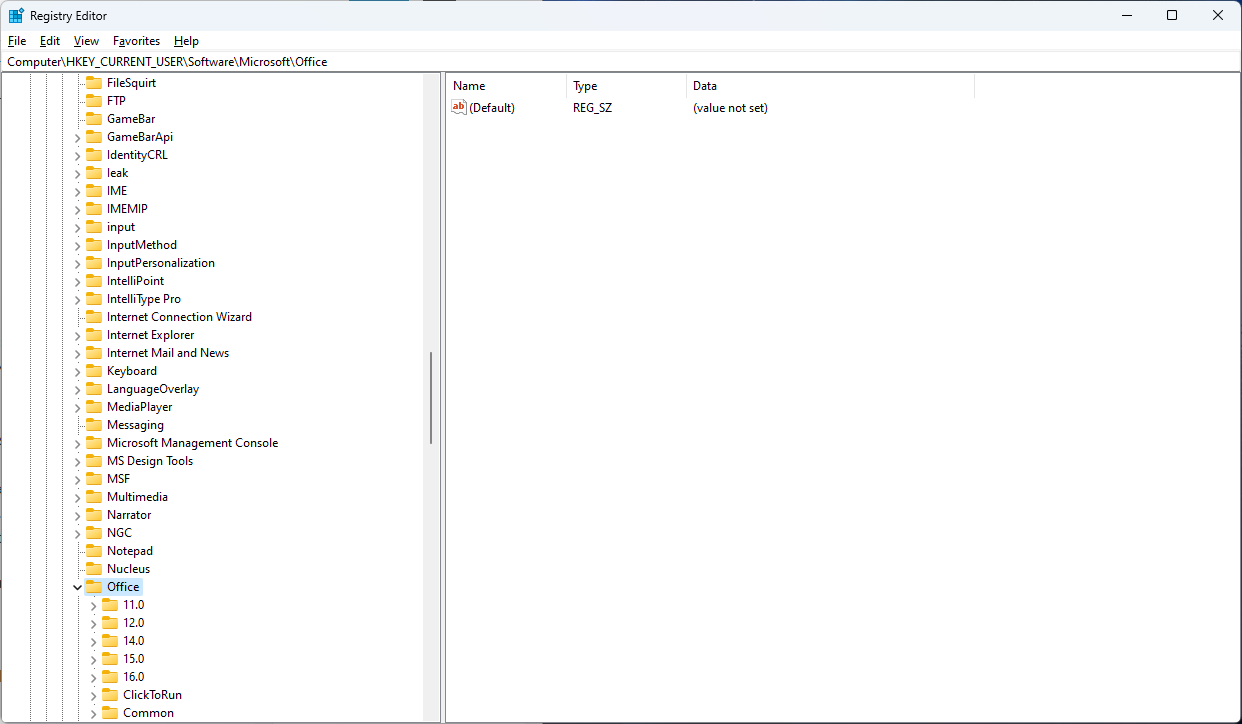Image resolution: width=1242 pixels, height=724 pixels.
Task: Select the (Default) value entry
Action: pos(492,108)
